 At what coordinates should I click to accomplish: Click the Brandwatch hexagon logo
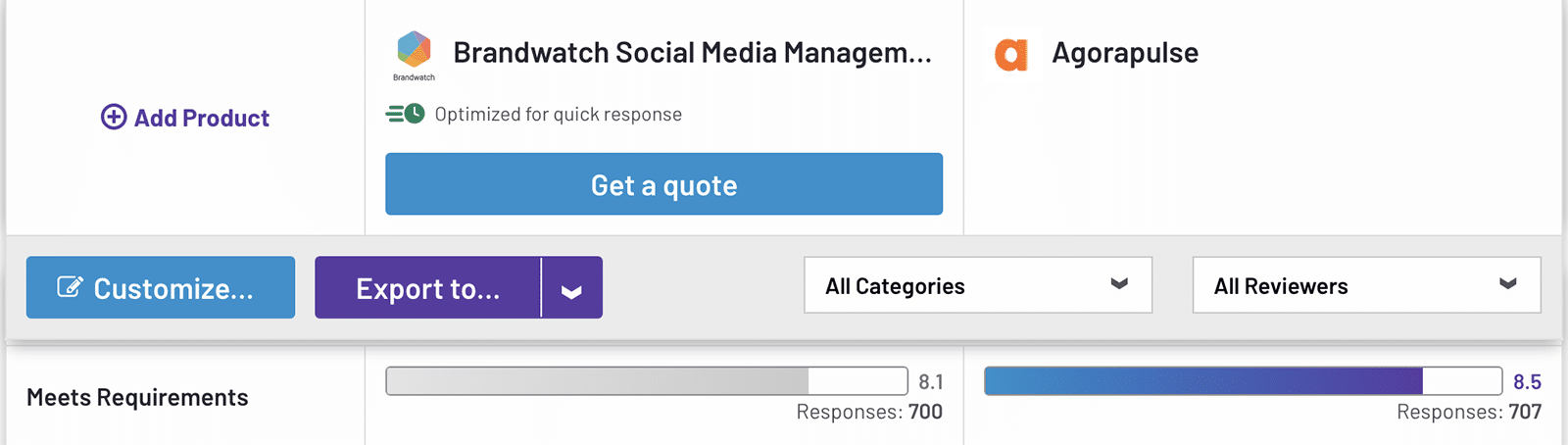click(x=414, y=49)
